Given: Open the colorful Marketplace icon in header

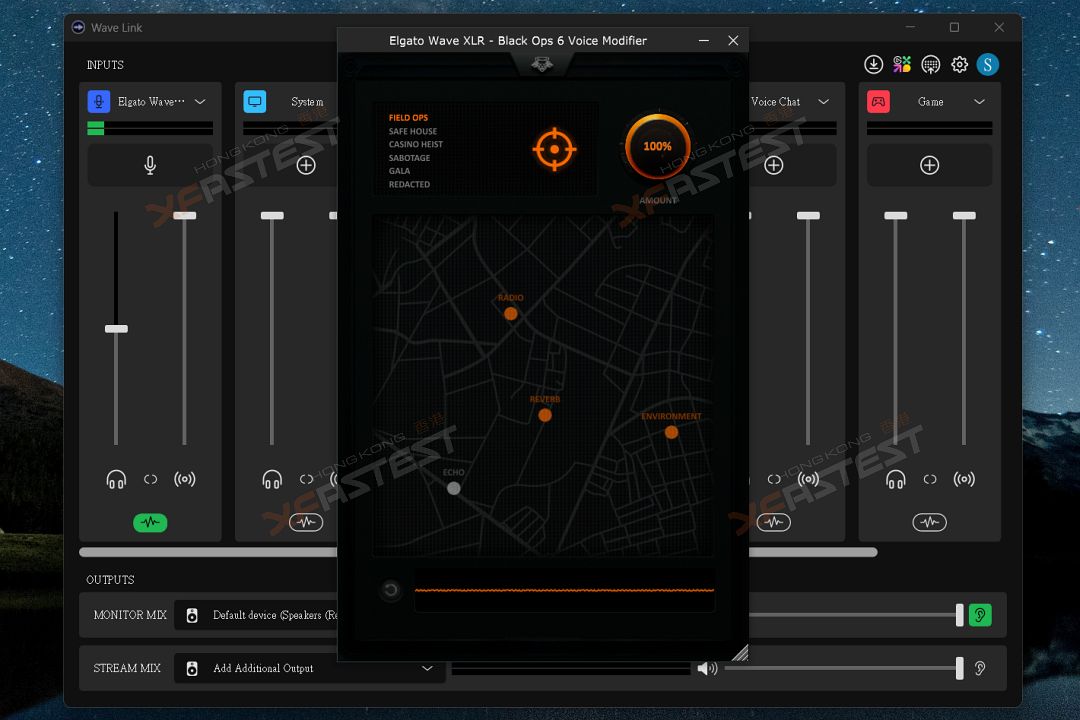Looking at the screenshot, I should tap(902, 65).
